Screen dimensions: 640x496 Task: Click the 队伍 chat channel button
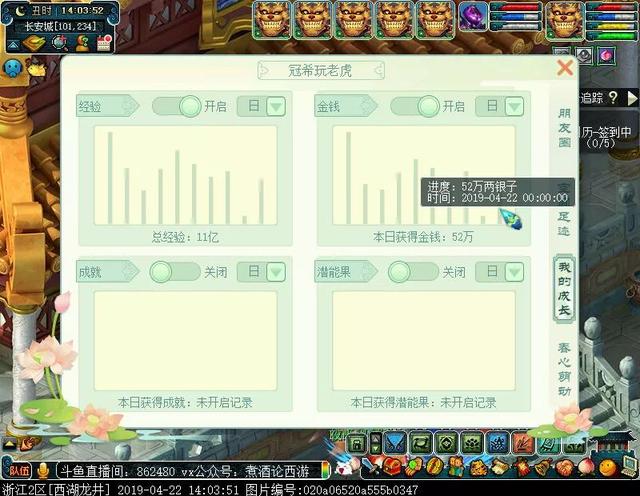point(18,471)
